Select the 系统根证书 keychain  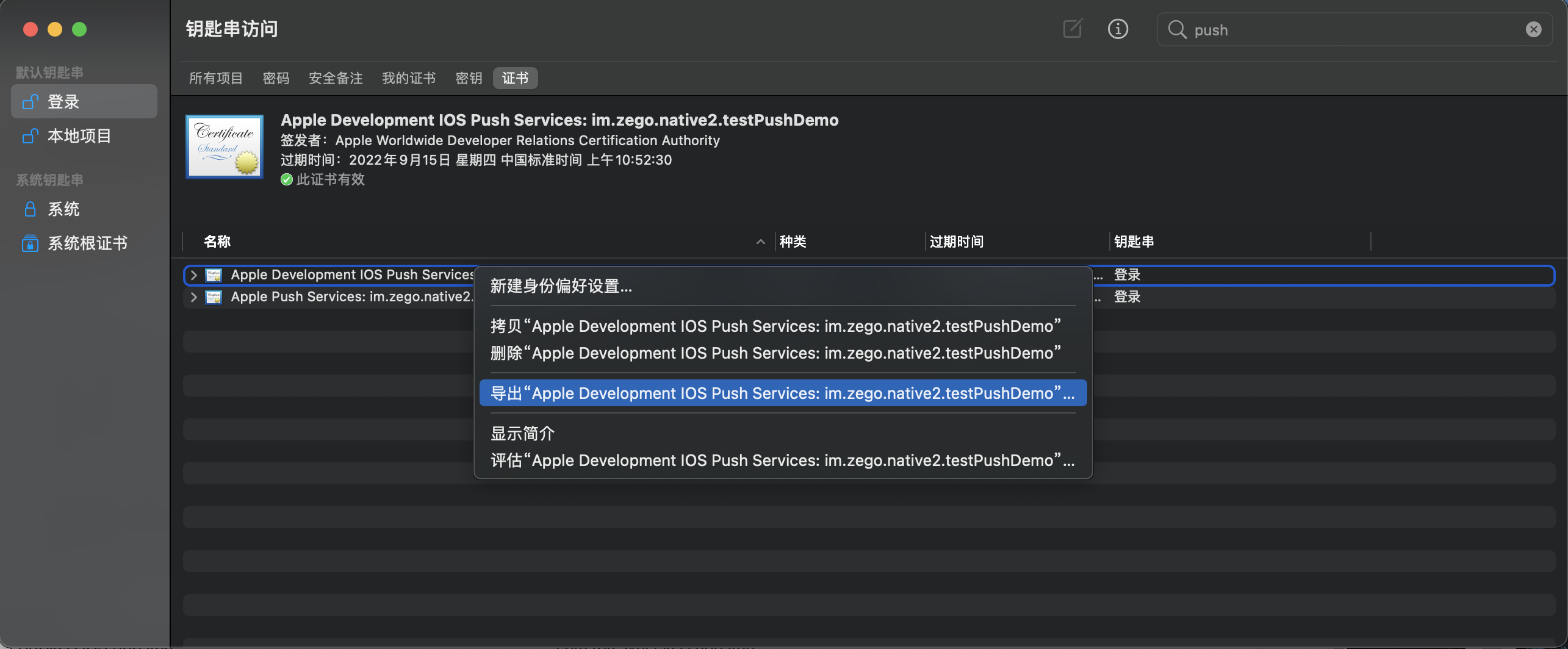click(x=84, y=243)
